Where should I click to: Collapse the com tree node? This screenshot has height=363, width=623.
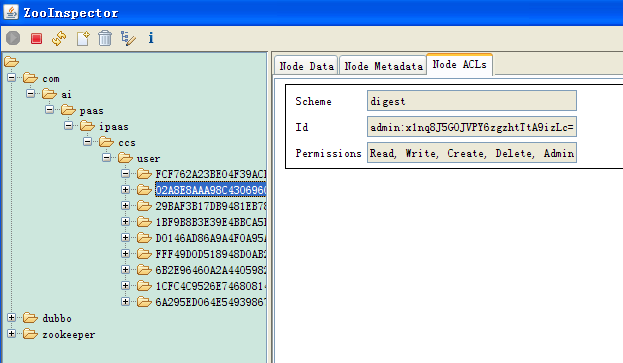click(x=12, y=77)
